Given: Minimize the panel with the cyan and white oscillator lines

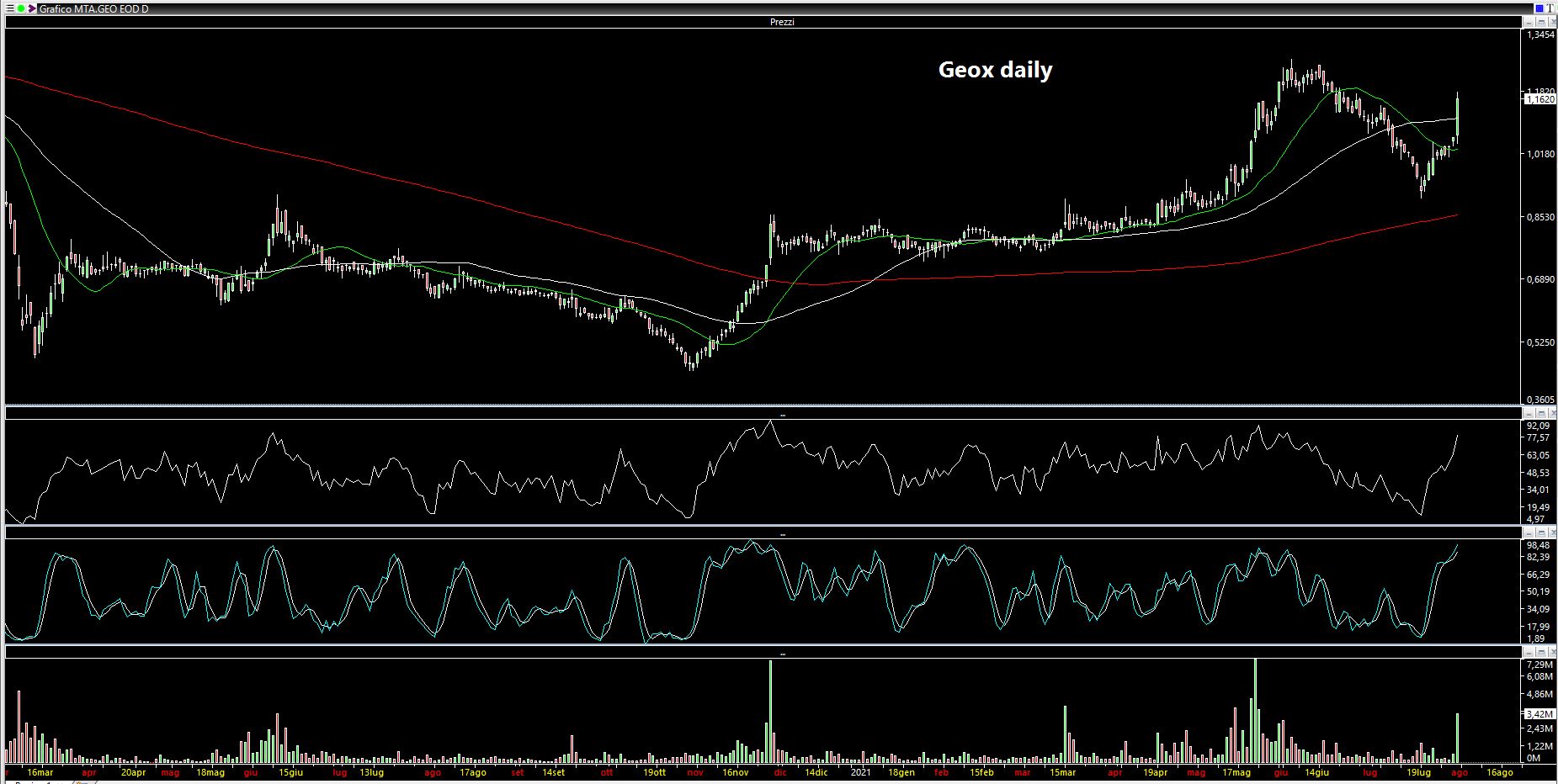Looking at the screenshot, I should 1529,532.
